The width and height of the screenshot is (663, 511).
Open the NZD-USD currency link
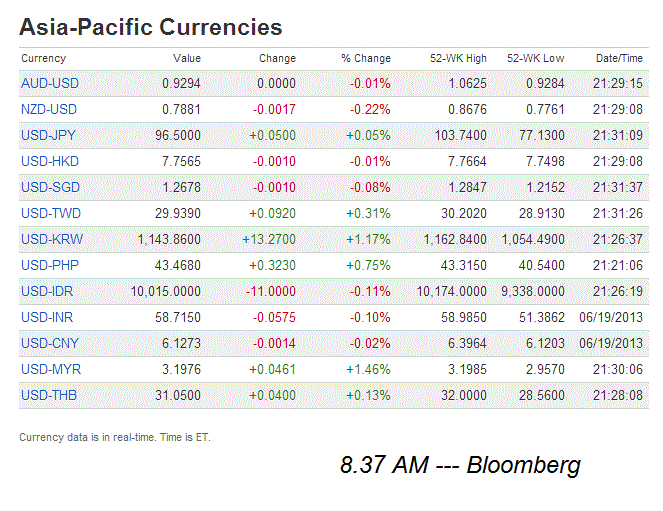tap(49, 109)
